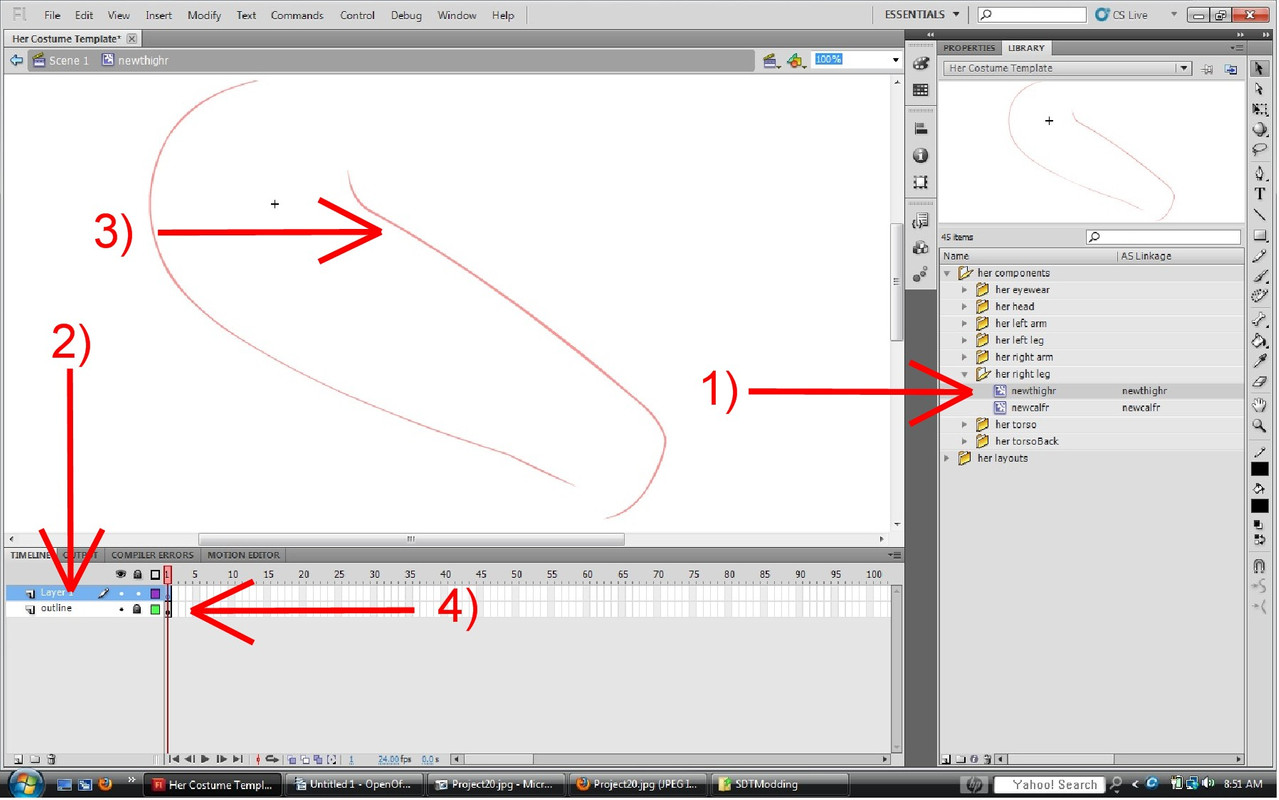
Task: Select the Zoom magnifier tool
Action: pyautogui.click(x=1260, y=426)
